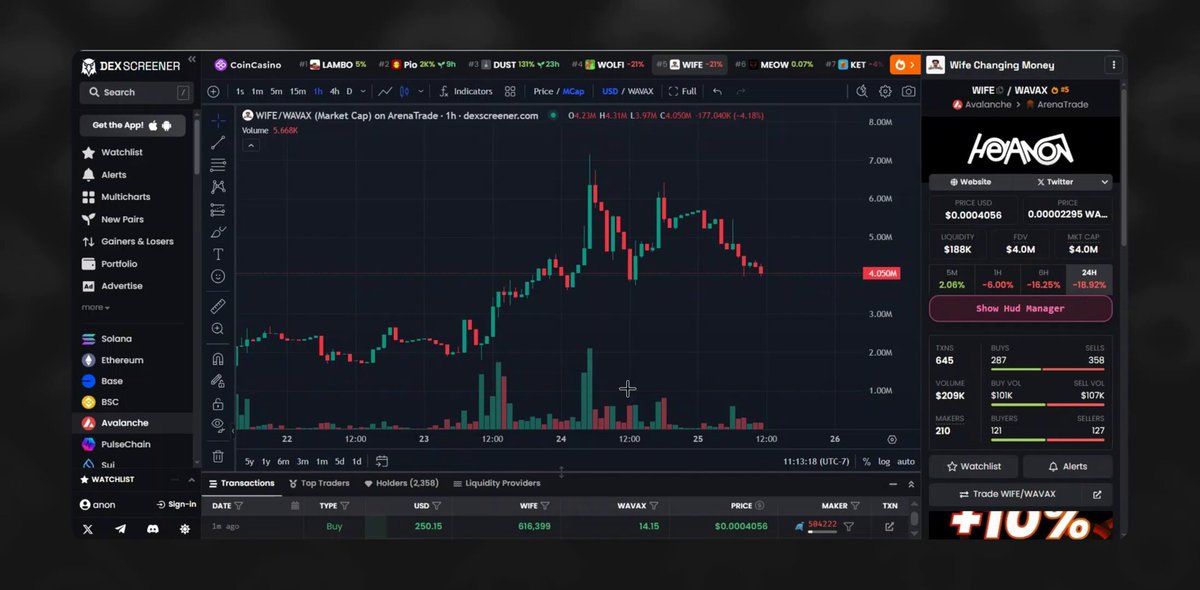Open the emoji sticker tool
Image resolution: width=1200 pixels, height=590 pixels.
(218, 276)
